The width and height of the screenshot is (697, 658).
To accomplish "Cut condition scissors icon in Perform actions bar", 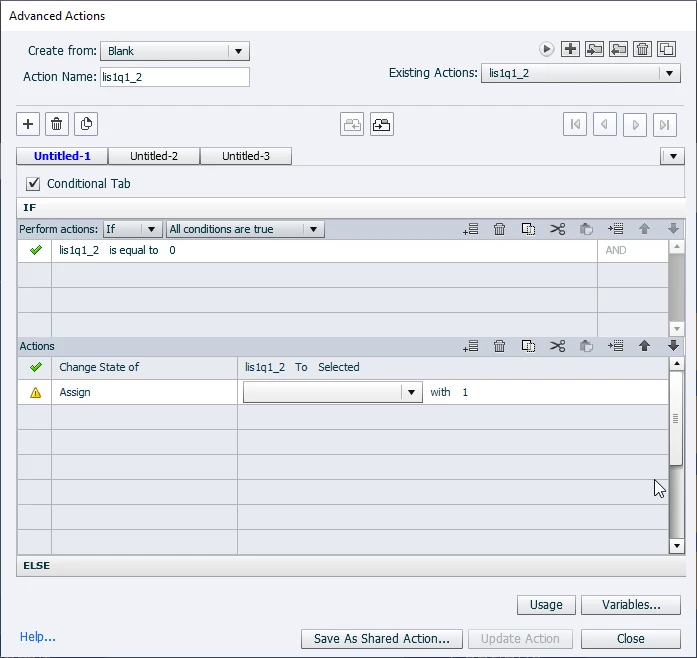I will pos(557,229).
